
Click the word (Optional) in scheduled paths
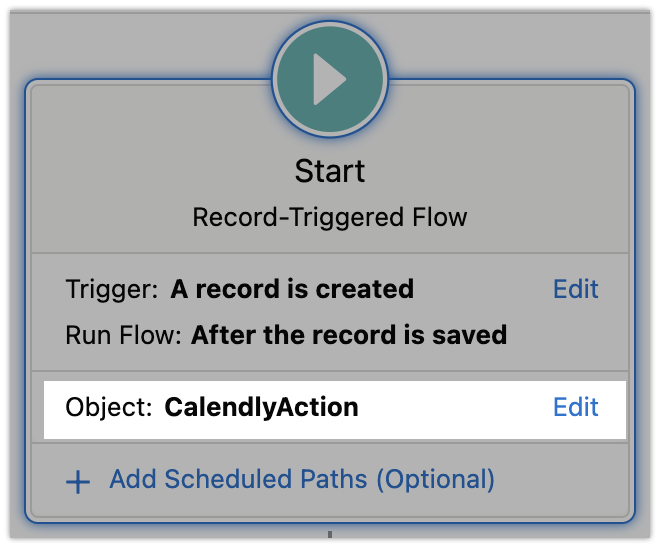pos(435,480)
